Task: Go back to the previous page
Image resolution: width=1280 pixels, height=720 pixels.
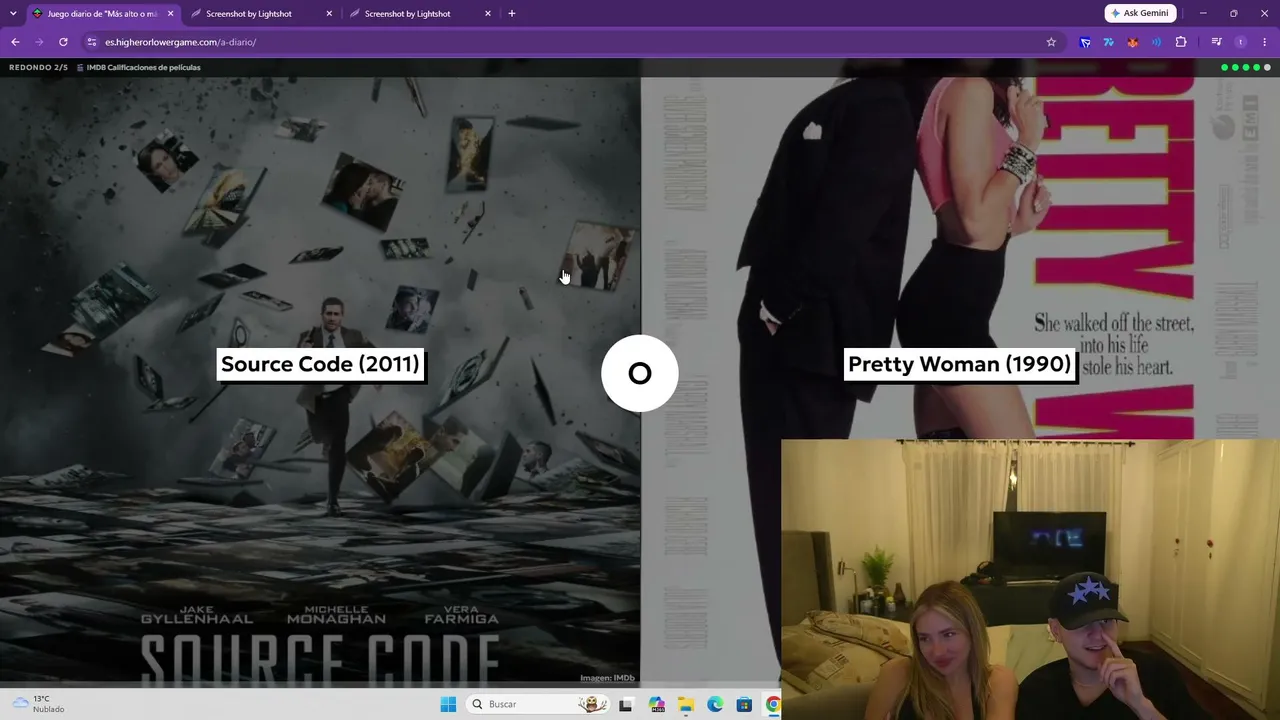Action: (x=15, y=42)
